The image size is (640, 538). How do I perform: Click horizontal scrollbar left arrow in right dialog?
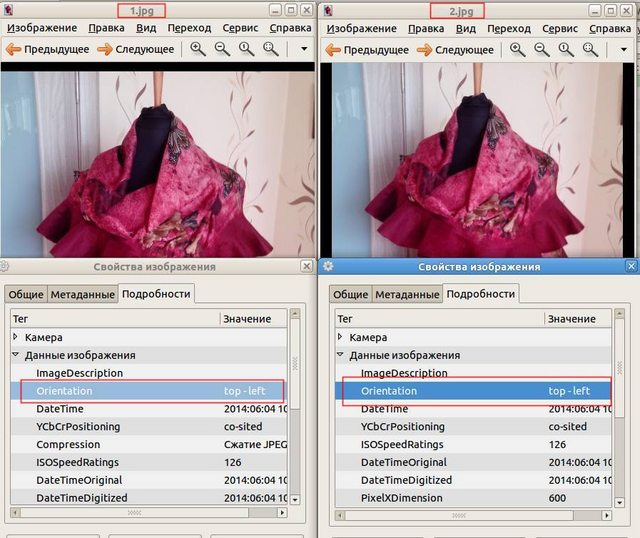pos(340,516)
